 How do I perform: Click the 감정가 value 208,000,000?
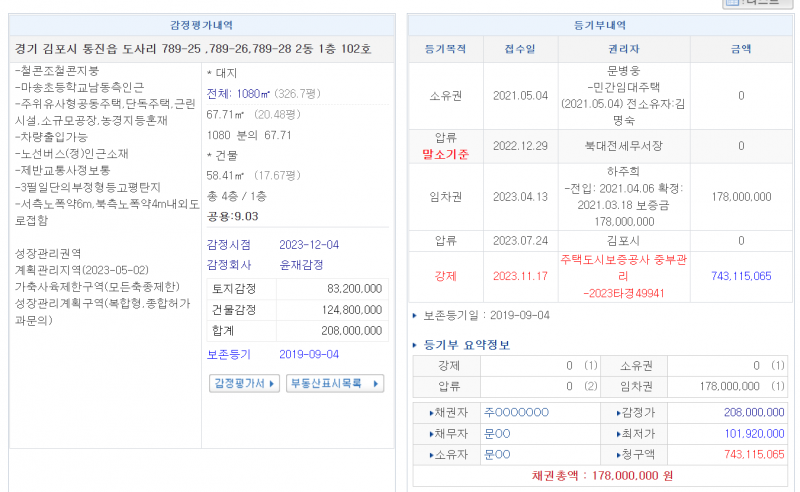(x=753, y=412)
